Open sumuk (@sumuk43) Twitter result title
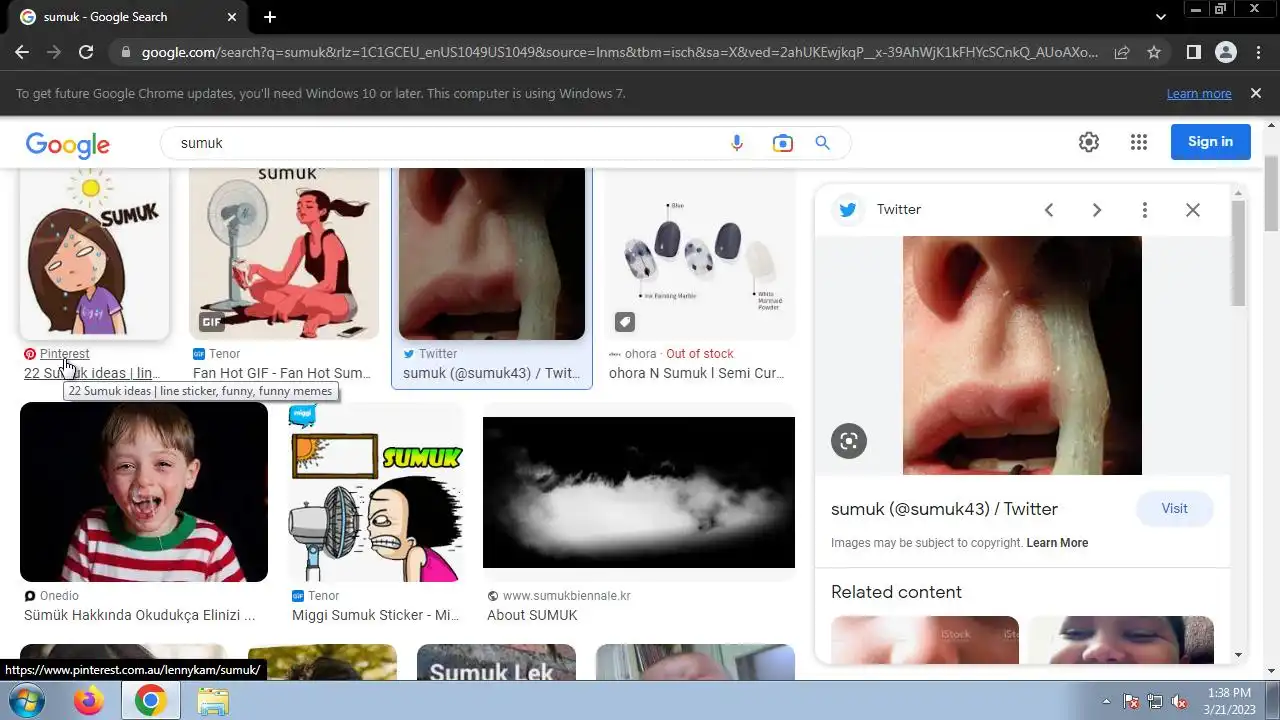This screenshot has height=720, width=1280. [491, 373]
